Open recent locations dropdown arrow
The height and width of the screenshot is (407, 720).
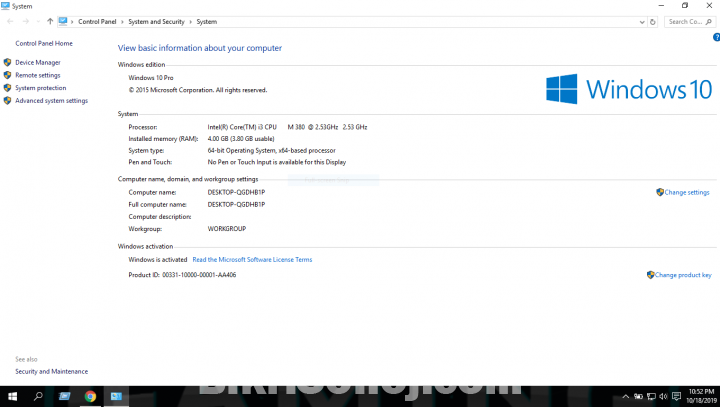point(38,22)
